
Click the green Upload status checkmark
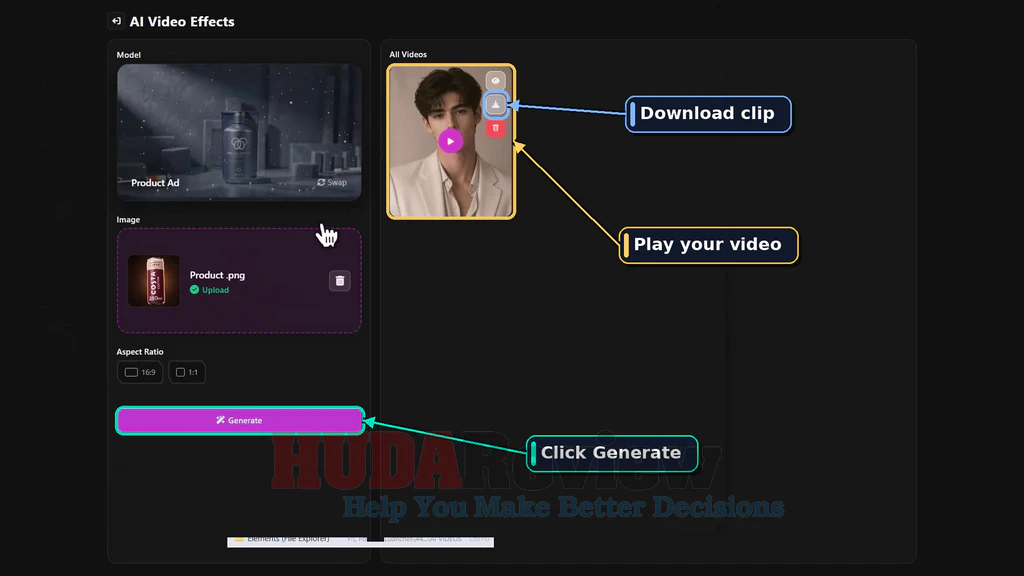tap(195, 290)
